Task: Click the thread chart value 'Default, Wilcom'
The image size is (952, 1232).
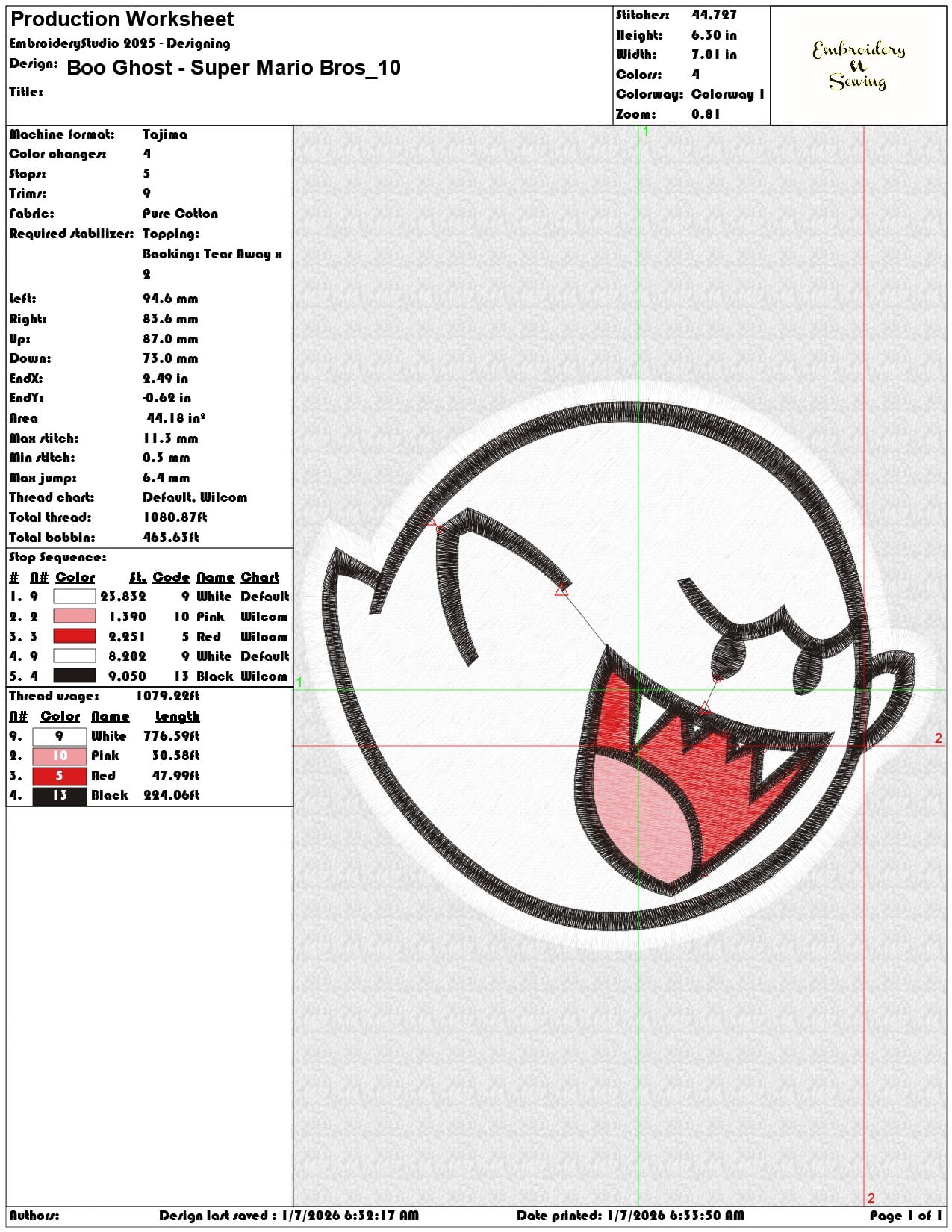Action: (x=195, y=497)
